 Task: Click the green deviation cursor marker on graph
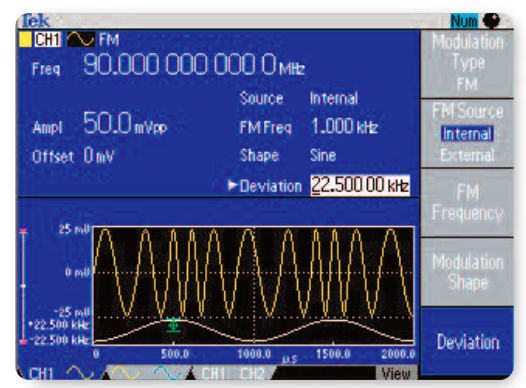pos(173,325)
